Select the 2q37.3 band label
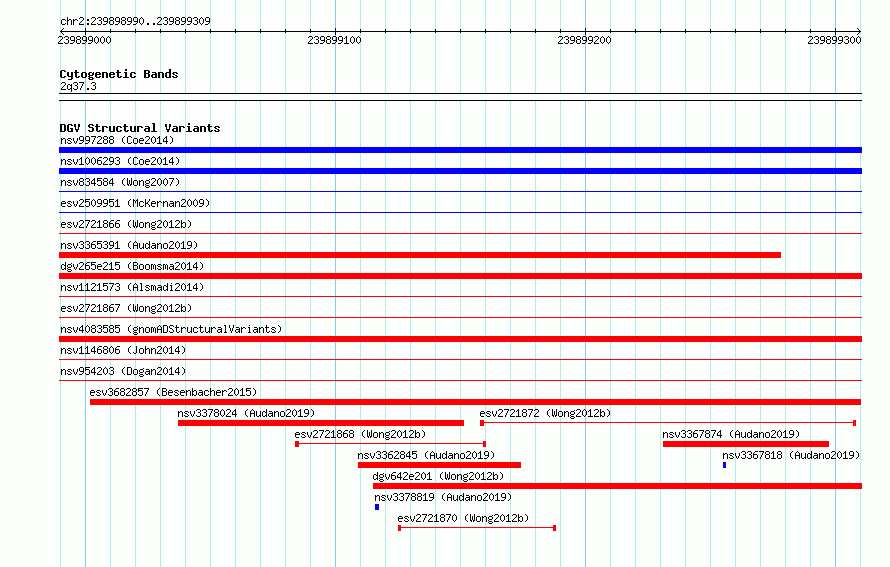The height and width of the screenshot is (567, 890). pos(78,86)
